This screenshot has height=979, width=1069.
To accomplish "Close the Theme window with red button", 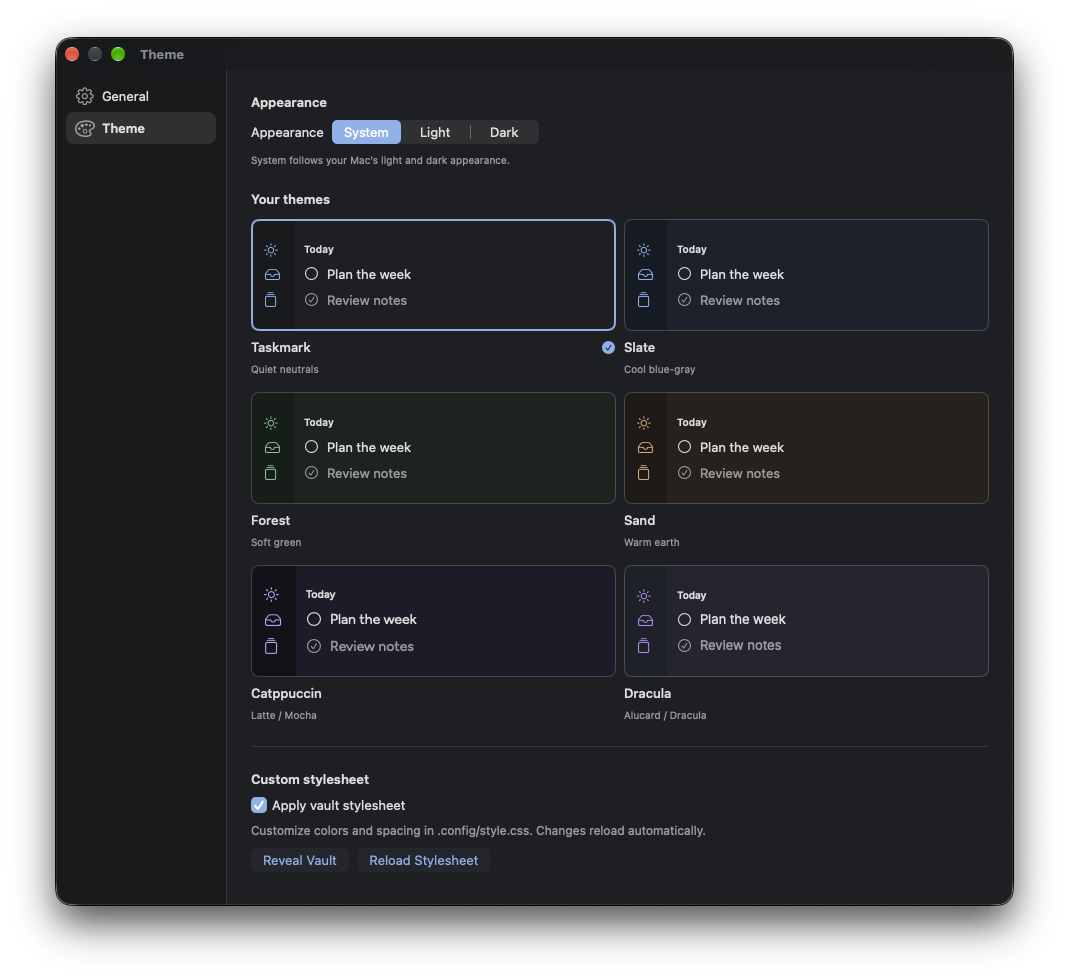I will [x=72, y=55].
